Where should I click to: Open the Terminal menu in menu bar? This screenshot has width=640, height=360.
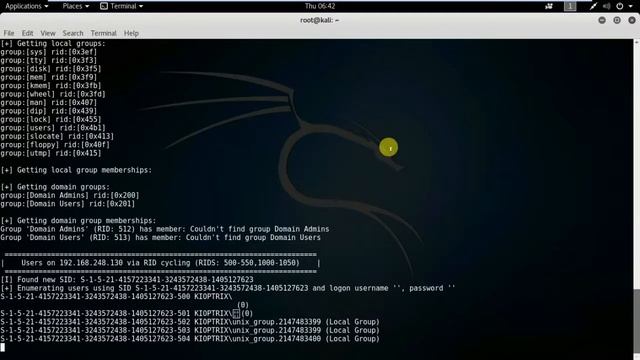[x=103, y=33]
